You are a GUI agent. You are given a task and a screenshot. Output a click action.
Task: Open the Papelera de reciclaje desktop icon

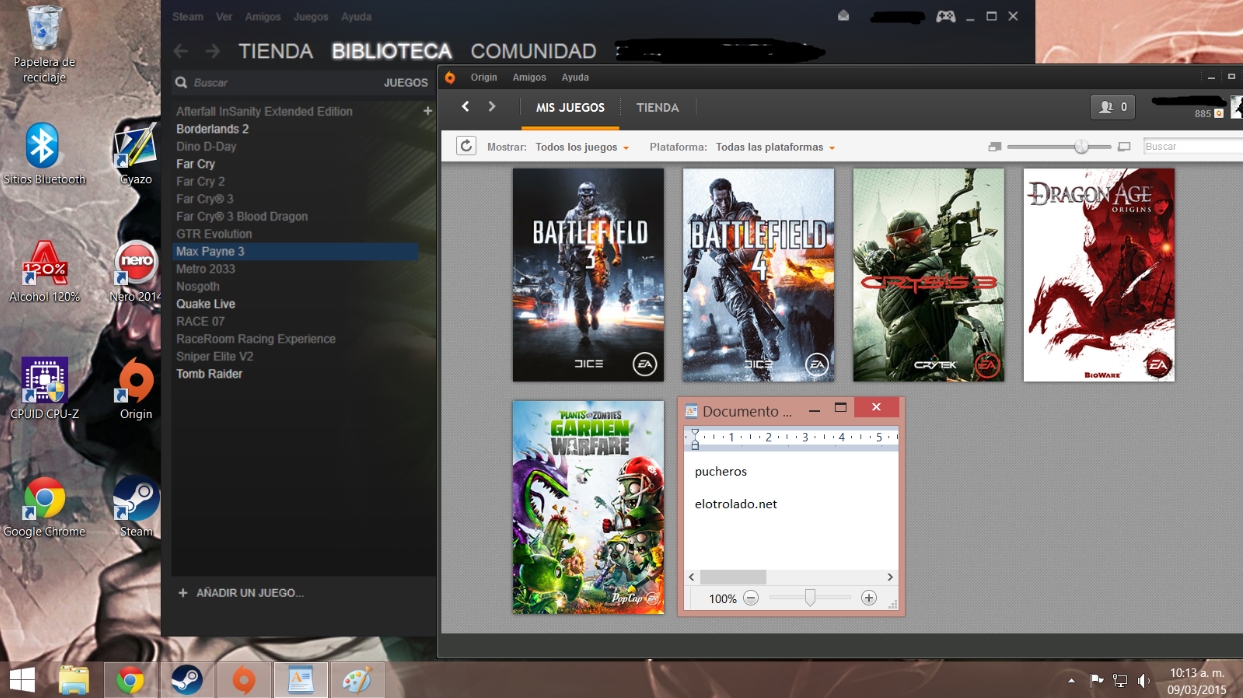pos(45,42)
